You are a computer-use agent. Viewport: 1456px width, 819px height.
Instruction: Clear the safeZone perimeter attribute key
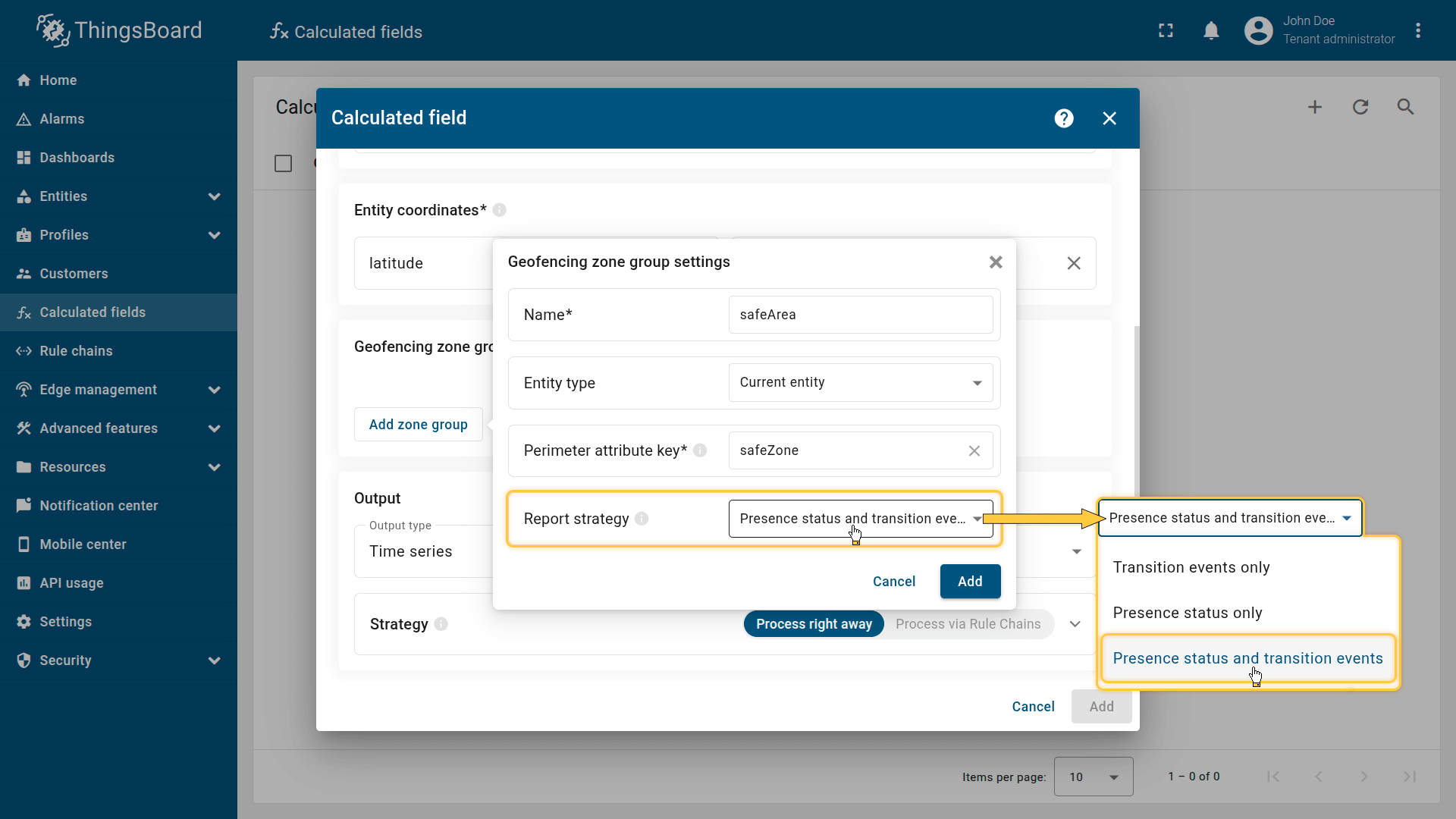[x=974, y=450]
